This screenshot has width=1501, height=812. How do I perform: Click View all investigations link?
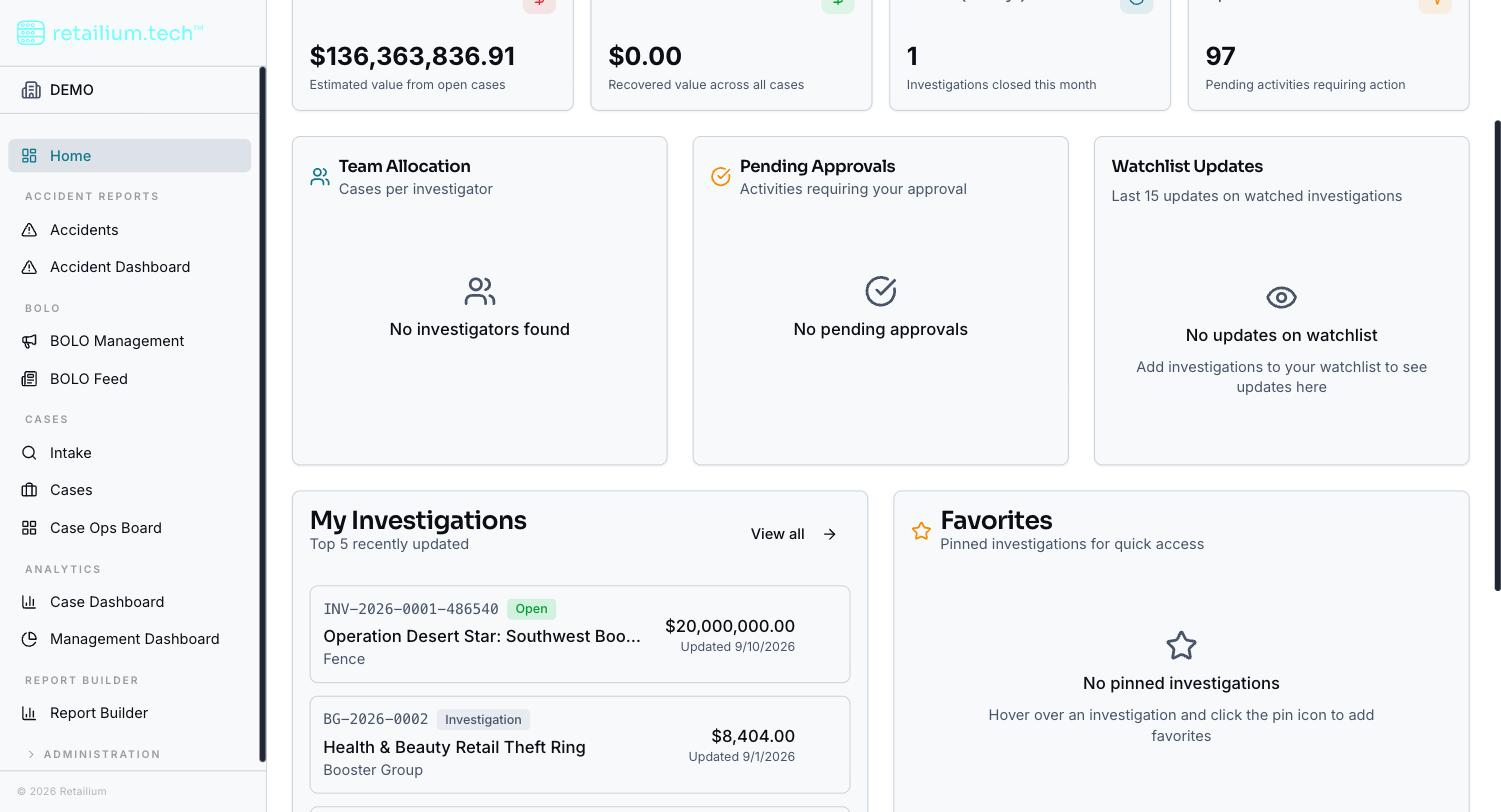[x=794, y=534]
